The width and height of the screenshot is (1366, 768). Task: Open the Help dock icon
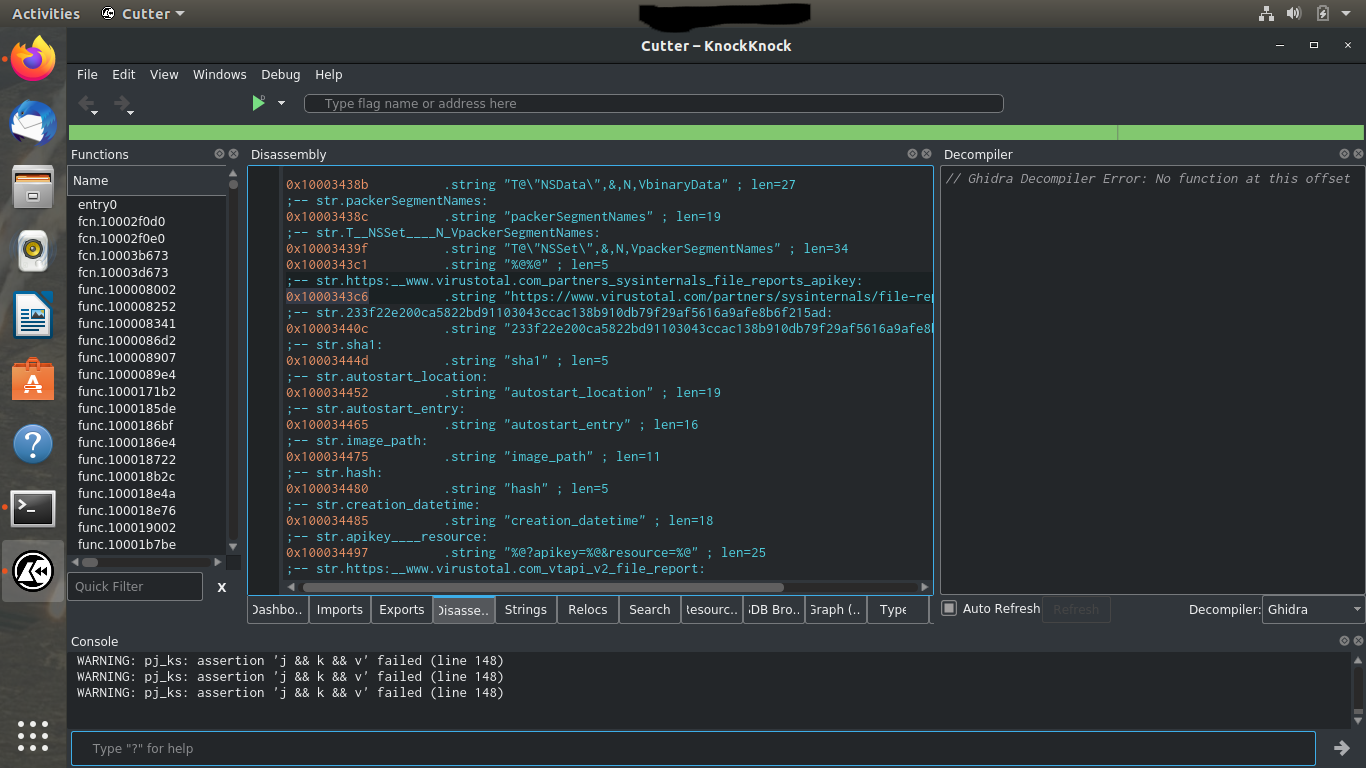pyautogui.click(x=33, y=444)
